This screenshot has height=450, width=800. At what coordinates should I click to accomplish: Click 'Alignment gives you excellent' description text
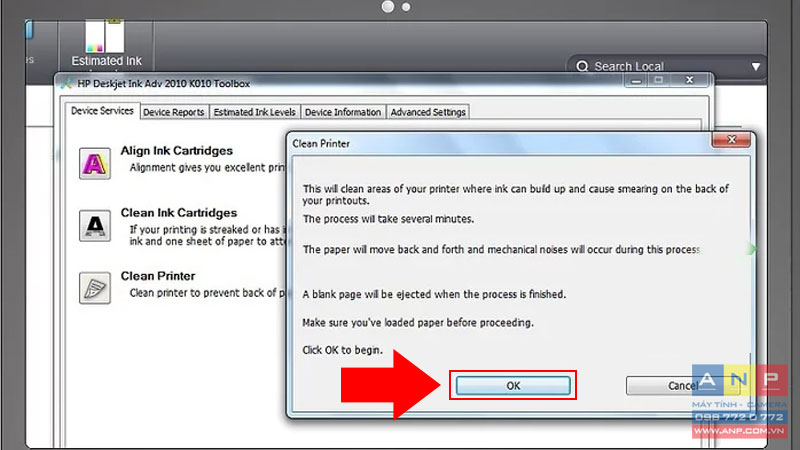tap(207, 167)
